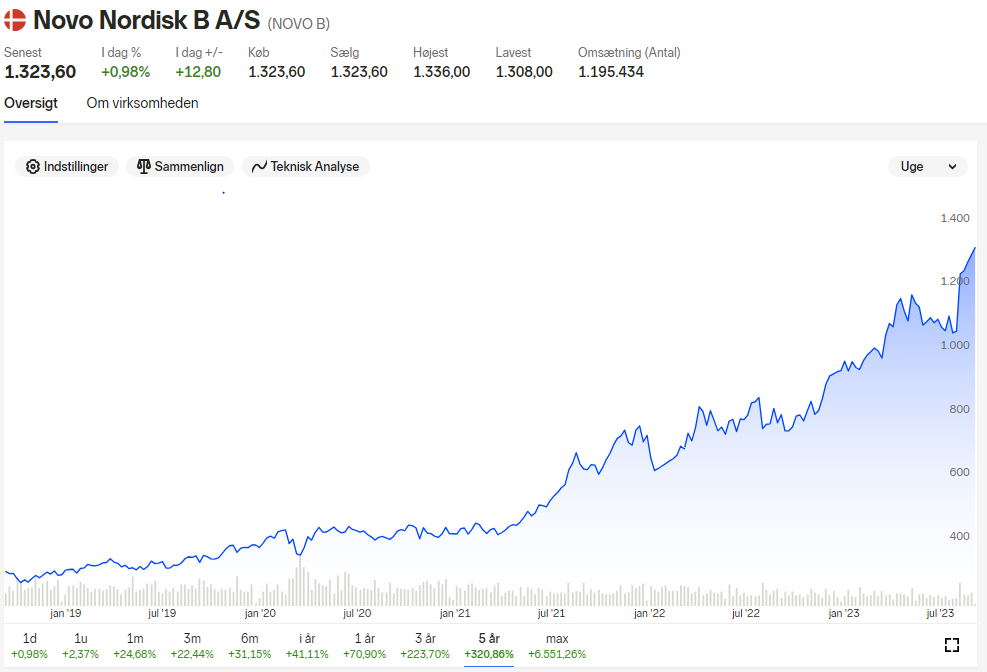The width and height of the screenshot is (987, 672).
Task: Click the 600 price axis label
Action: point(959,472)
